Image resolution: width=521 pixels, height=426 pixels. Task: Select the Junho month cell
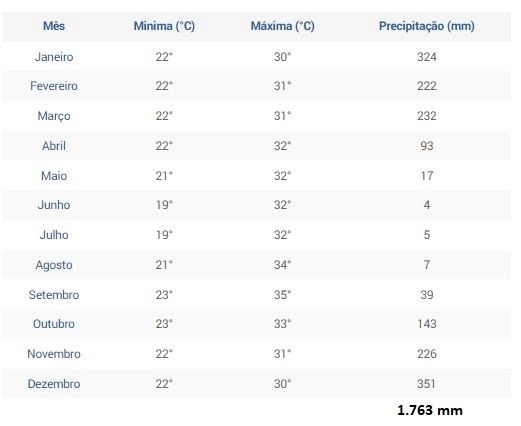54,205
